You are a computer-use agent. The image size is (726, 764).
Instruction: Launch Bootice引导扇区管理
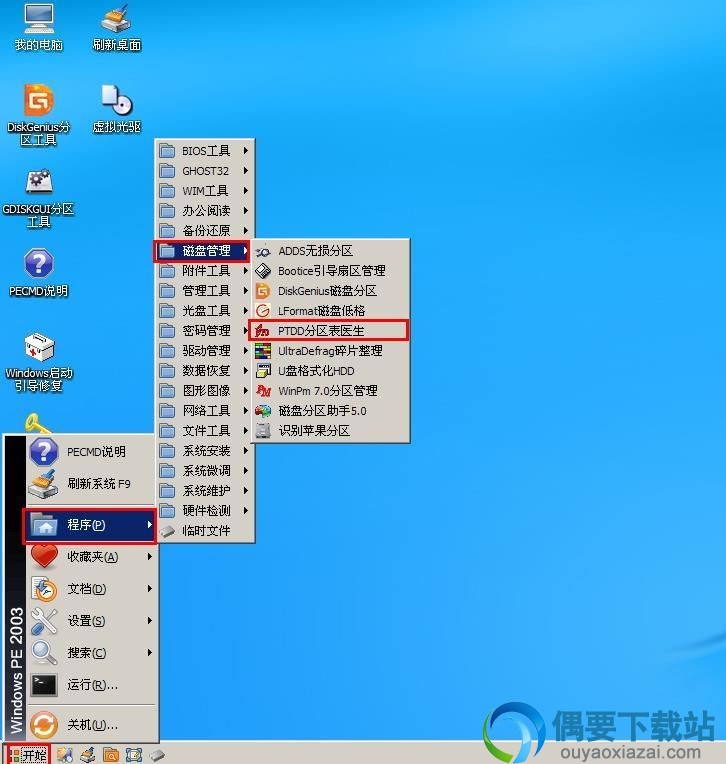pos(330,270)
